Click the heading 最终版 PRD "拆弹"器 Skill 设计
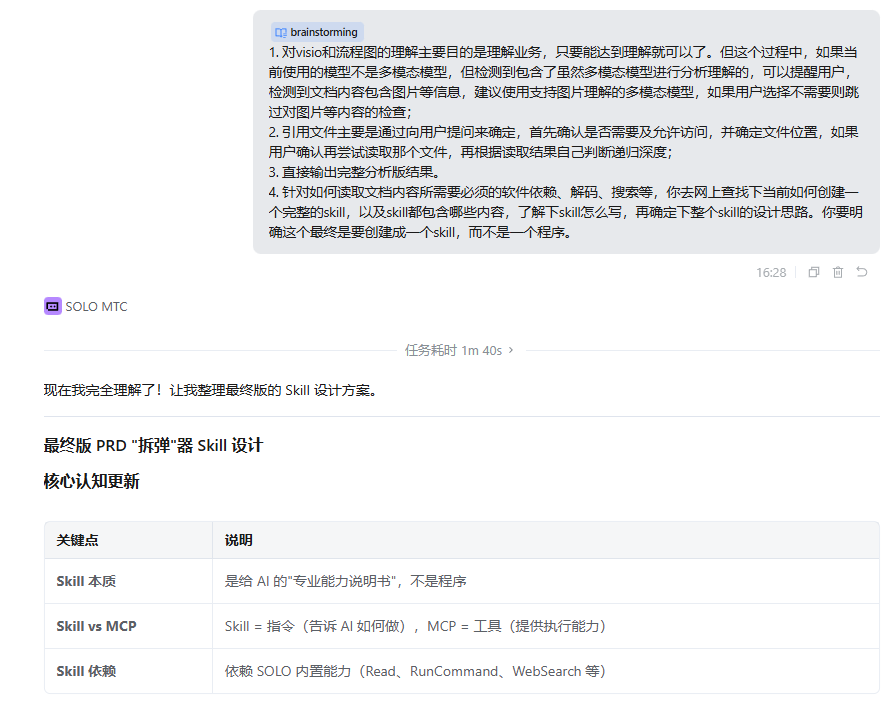The width and height of the screenshot is (896, 710). (153, 445)
